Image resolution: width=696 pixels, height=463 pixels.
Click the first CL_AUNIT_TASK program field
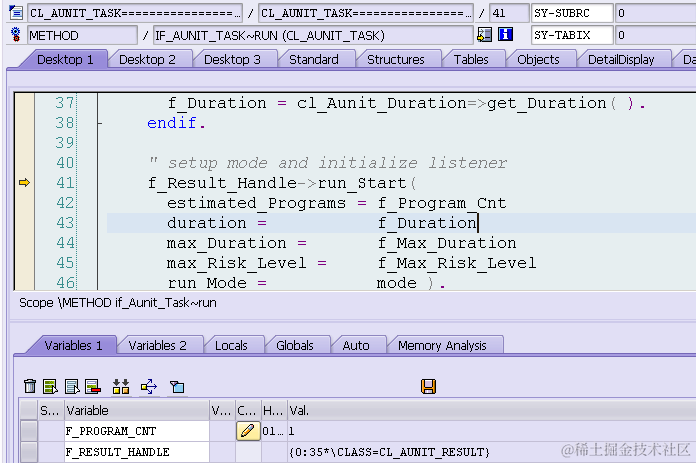pyautogui.click(x=135, y=13)
